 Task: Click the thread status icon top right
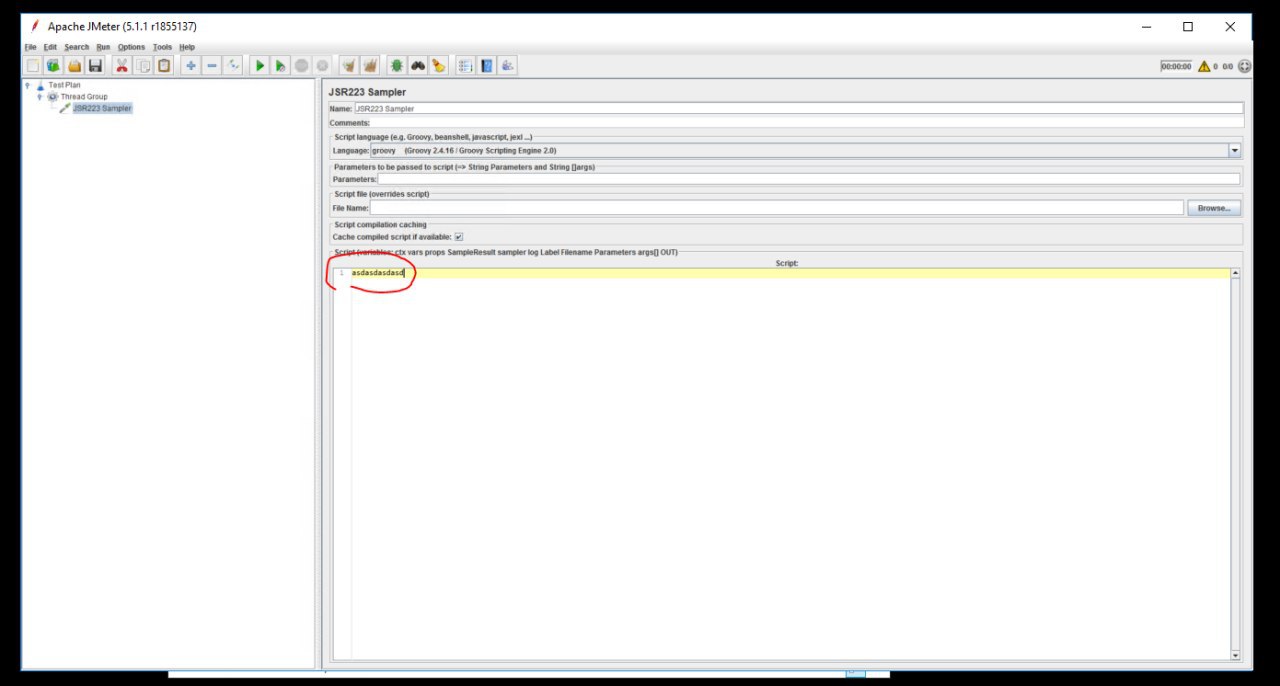point(1244,67)
